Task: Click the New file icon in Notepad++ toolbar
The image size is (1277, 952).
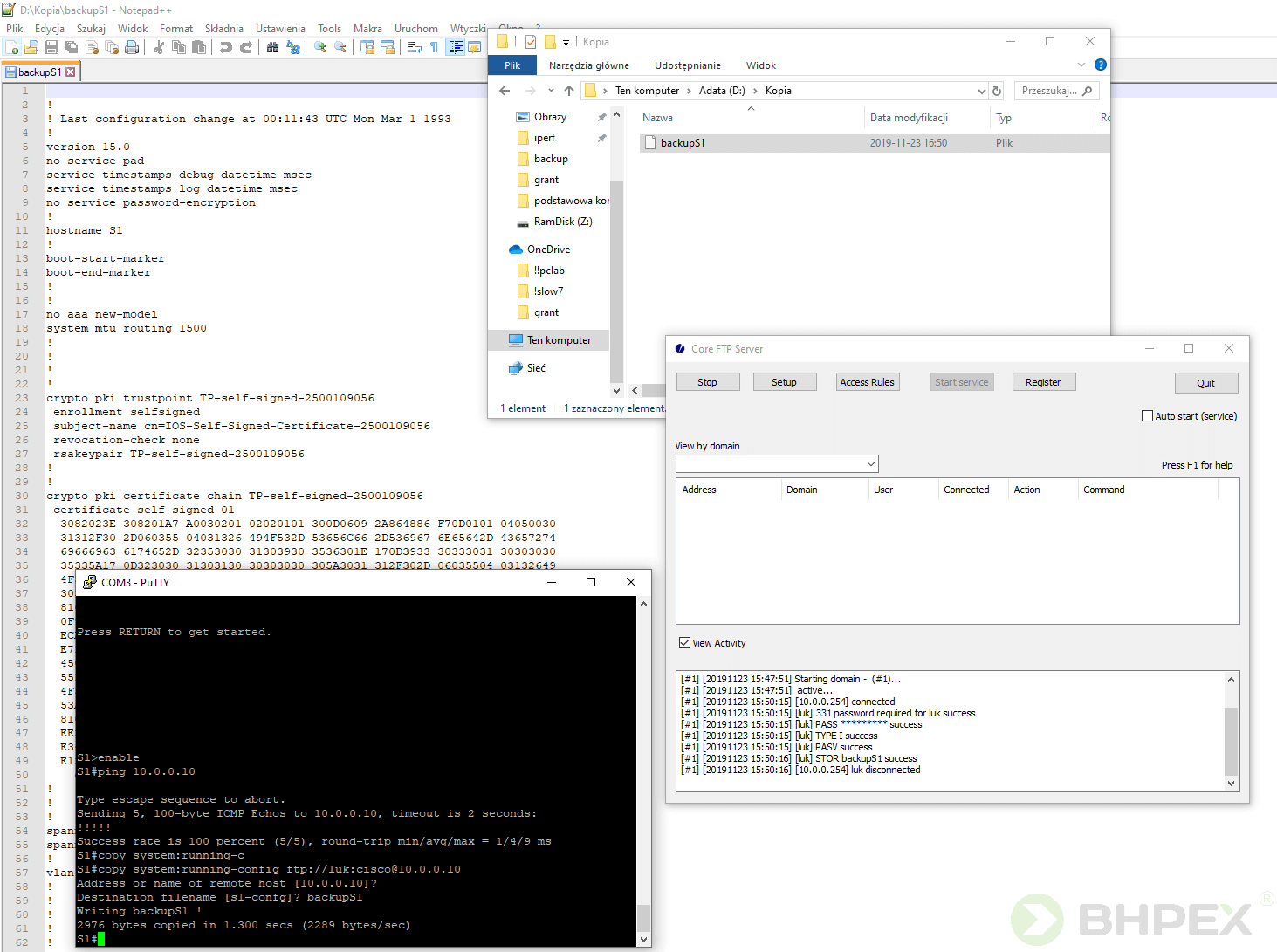Action: tap(12, 47)
